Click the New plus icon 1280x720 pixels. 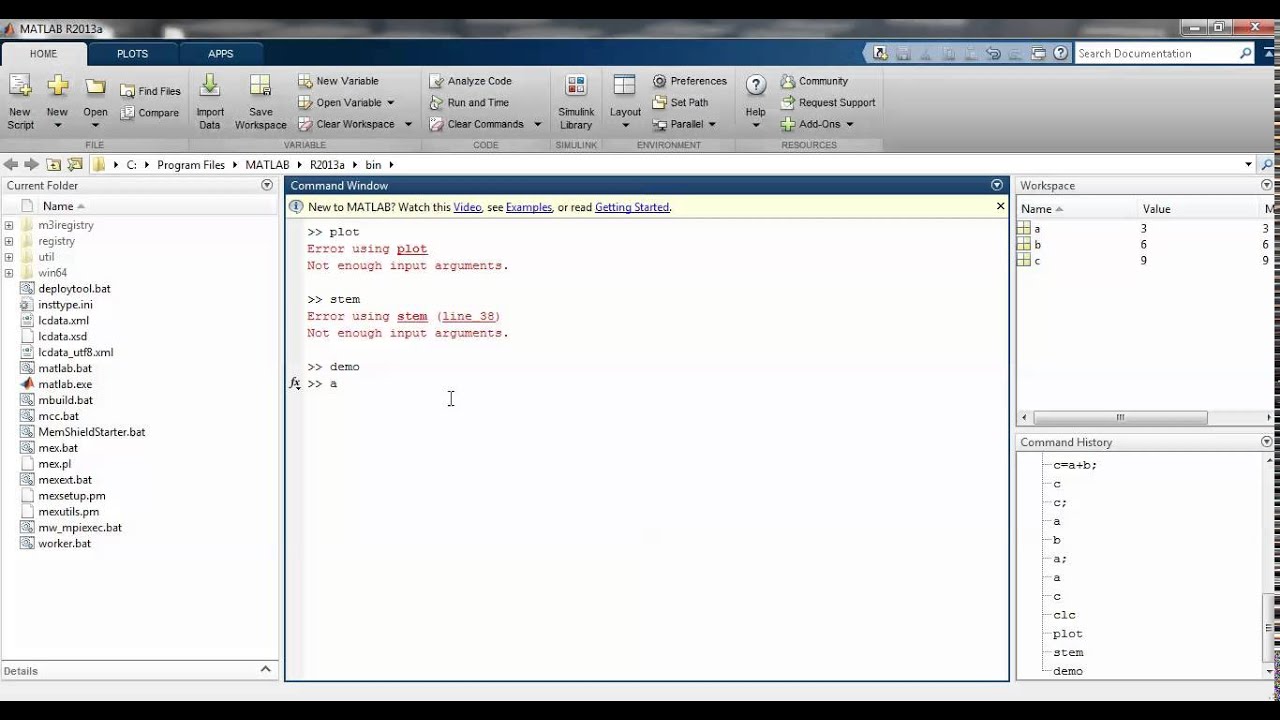pyautogui.click(x=58, y=86)
